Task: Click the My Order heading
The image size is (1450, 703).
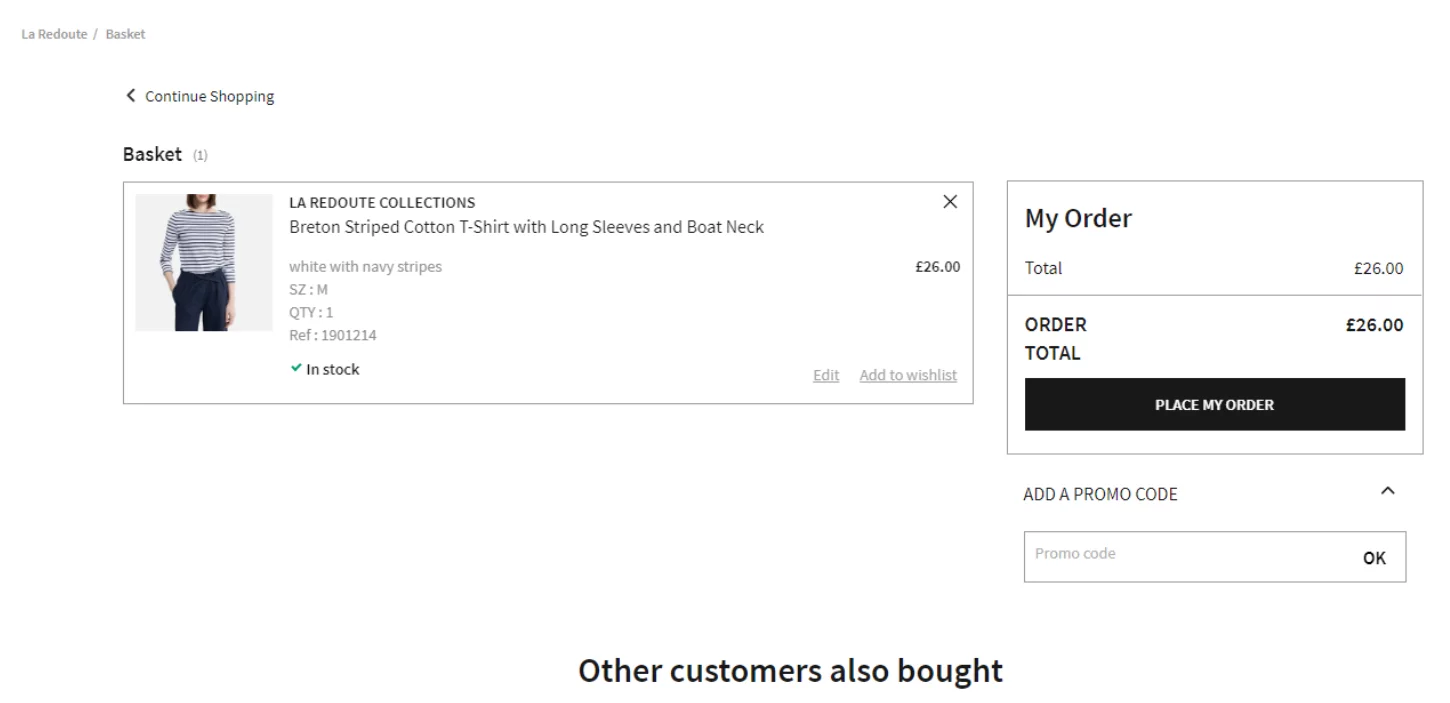Action: tap(1078, 219)
